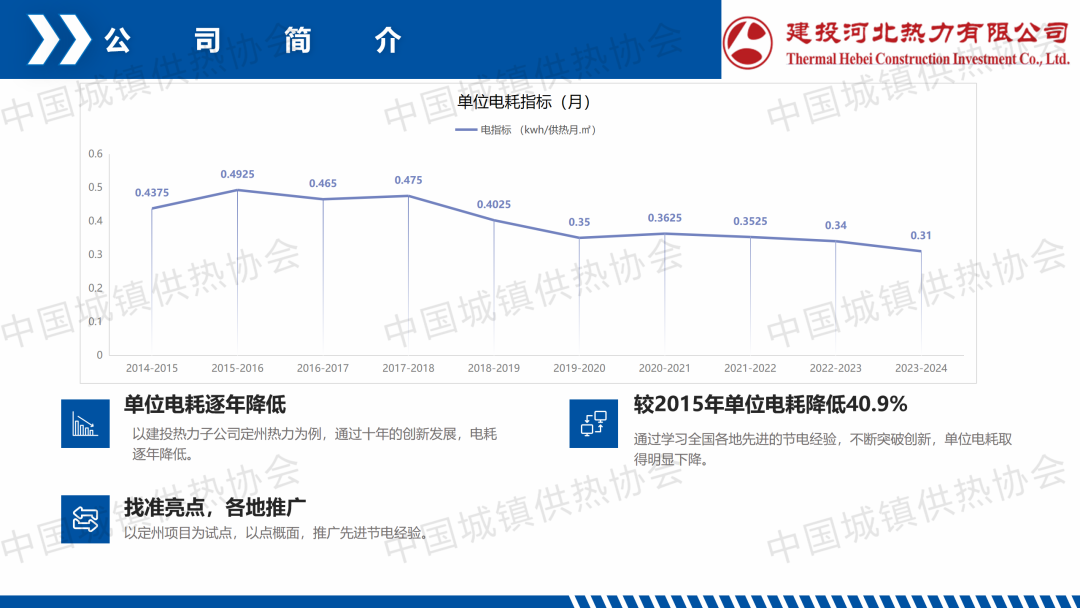Click the connected screens icon beside 较2015年 heading

[x=594, y=423]
